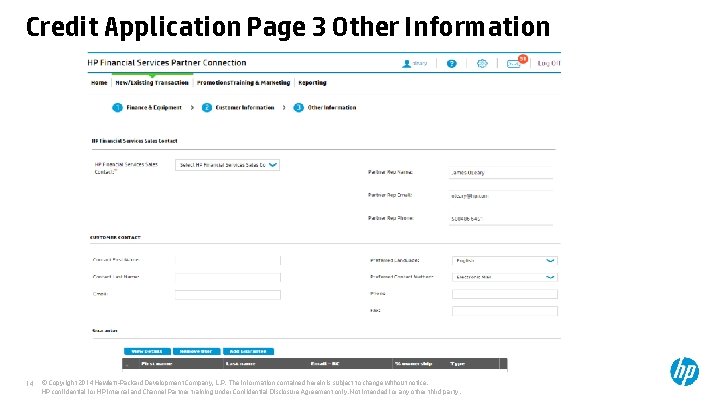Click the user profile icon
Image resolution: width=720 pixels, height=405 pixels.
point(406,64)
